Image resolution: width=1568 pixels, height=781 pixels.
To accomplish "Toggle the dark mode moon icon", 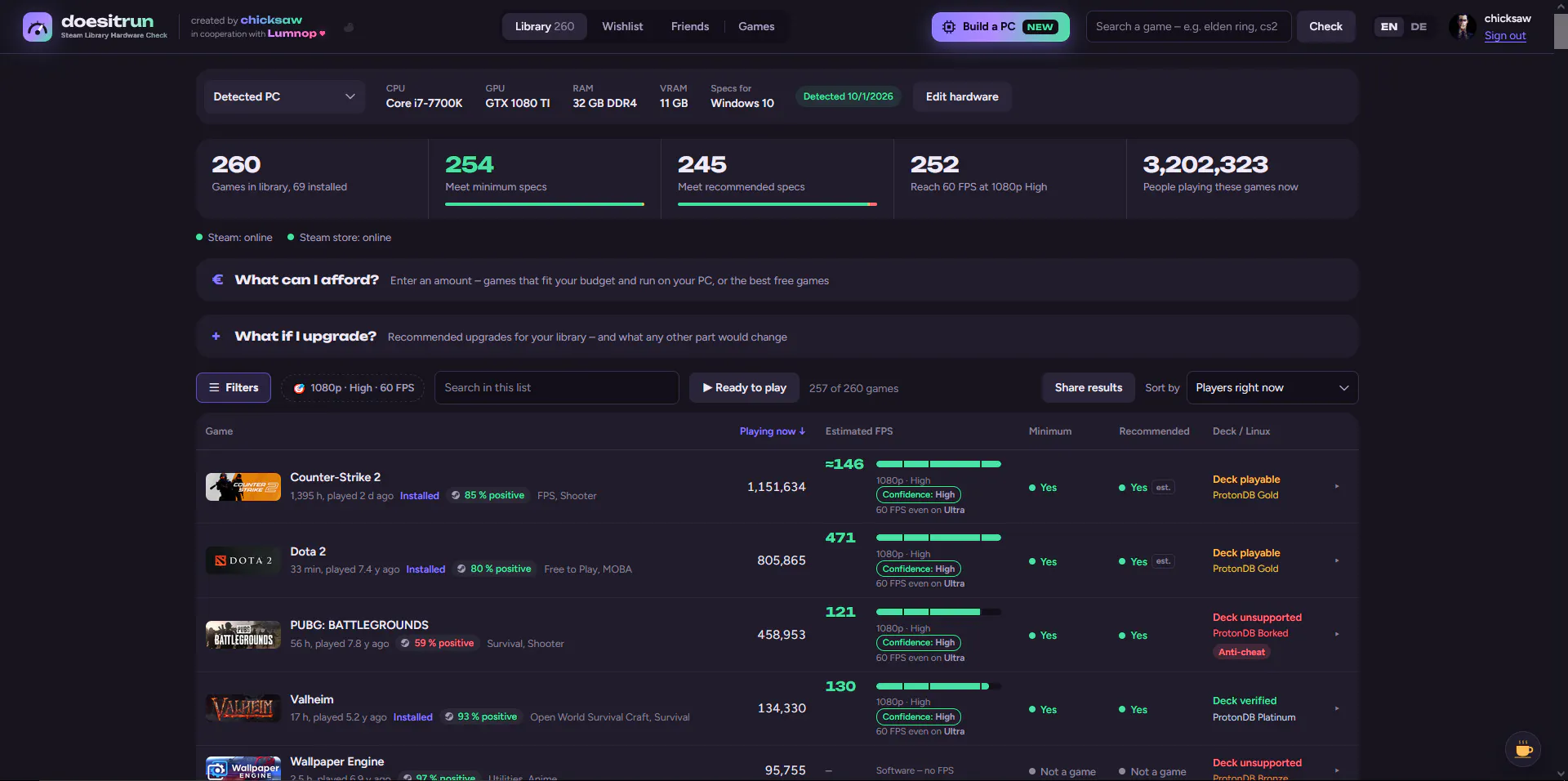I will point(349,27).
